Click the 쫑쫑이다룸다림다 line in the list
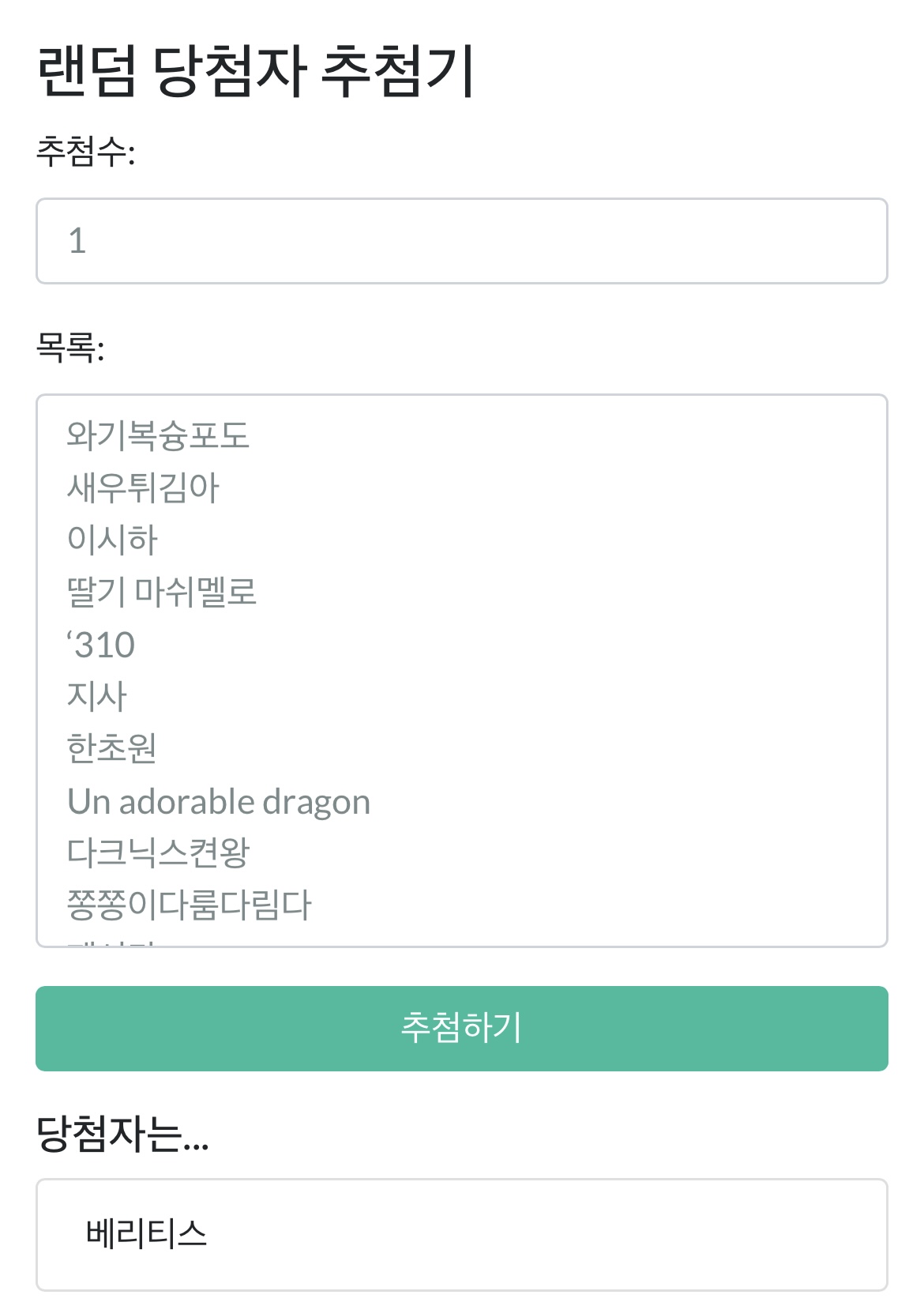The height and width of the screenshot is (1306, 924). [190, 905]
